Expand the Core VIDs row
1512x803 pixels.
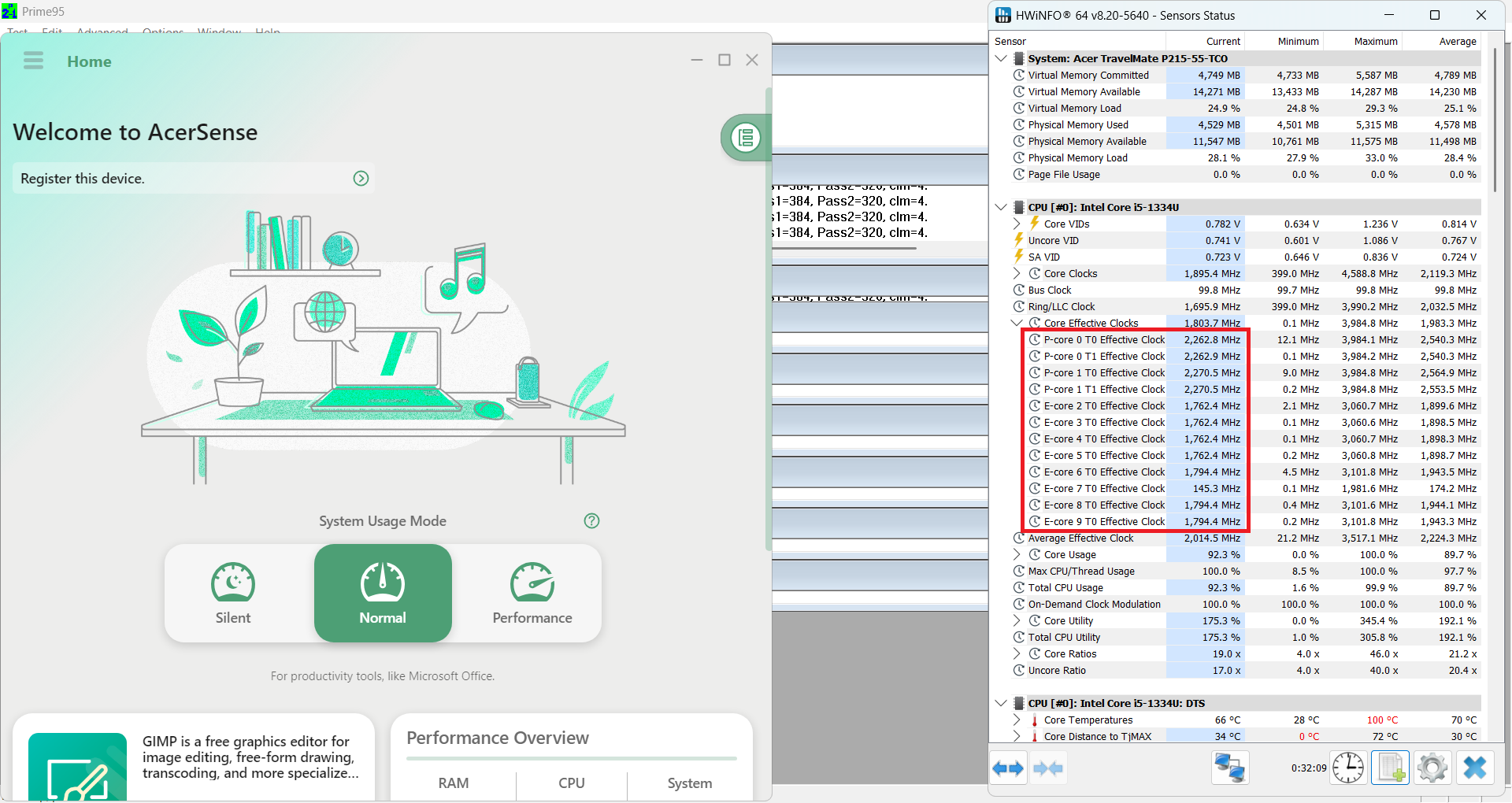pos(1017,224)
